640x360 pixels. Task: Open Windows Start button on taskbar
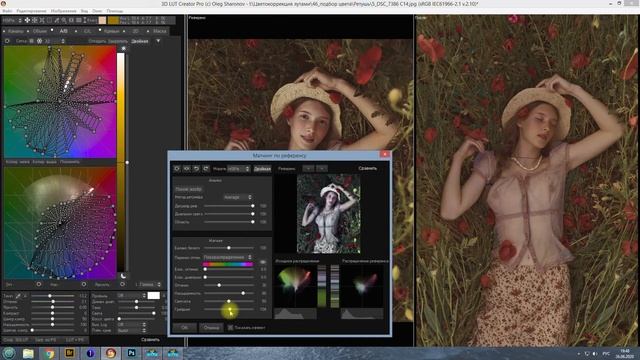click(9, 353)
